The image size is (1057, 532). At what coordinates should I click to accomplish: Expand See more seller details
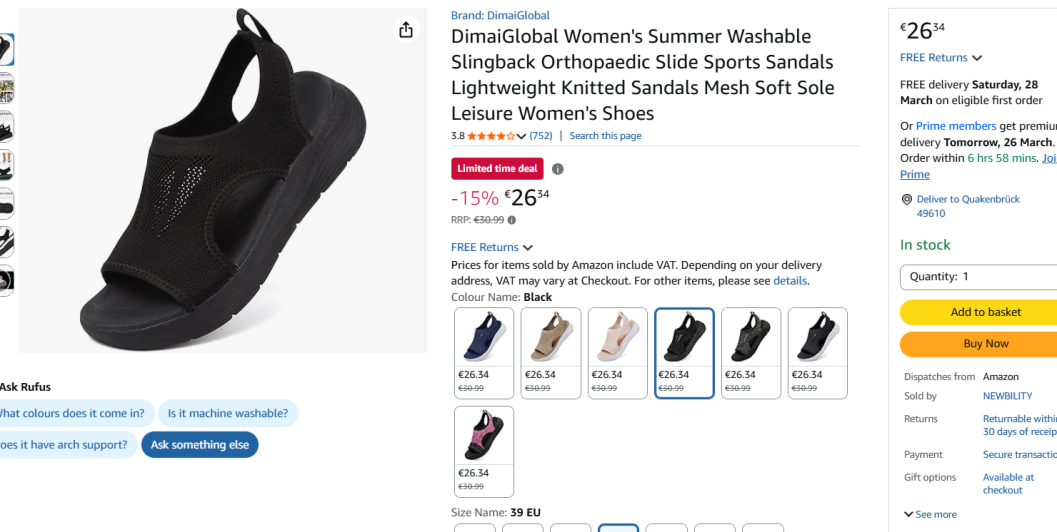tap(930, 514)
